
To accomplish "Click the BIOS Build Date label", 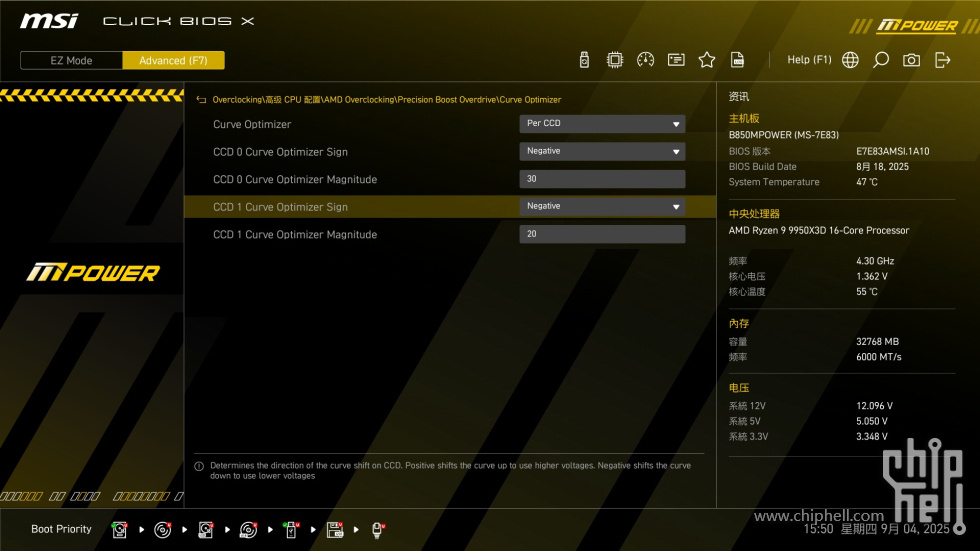I will click(x=762, y=167).
